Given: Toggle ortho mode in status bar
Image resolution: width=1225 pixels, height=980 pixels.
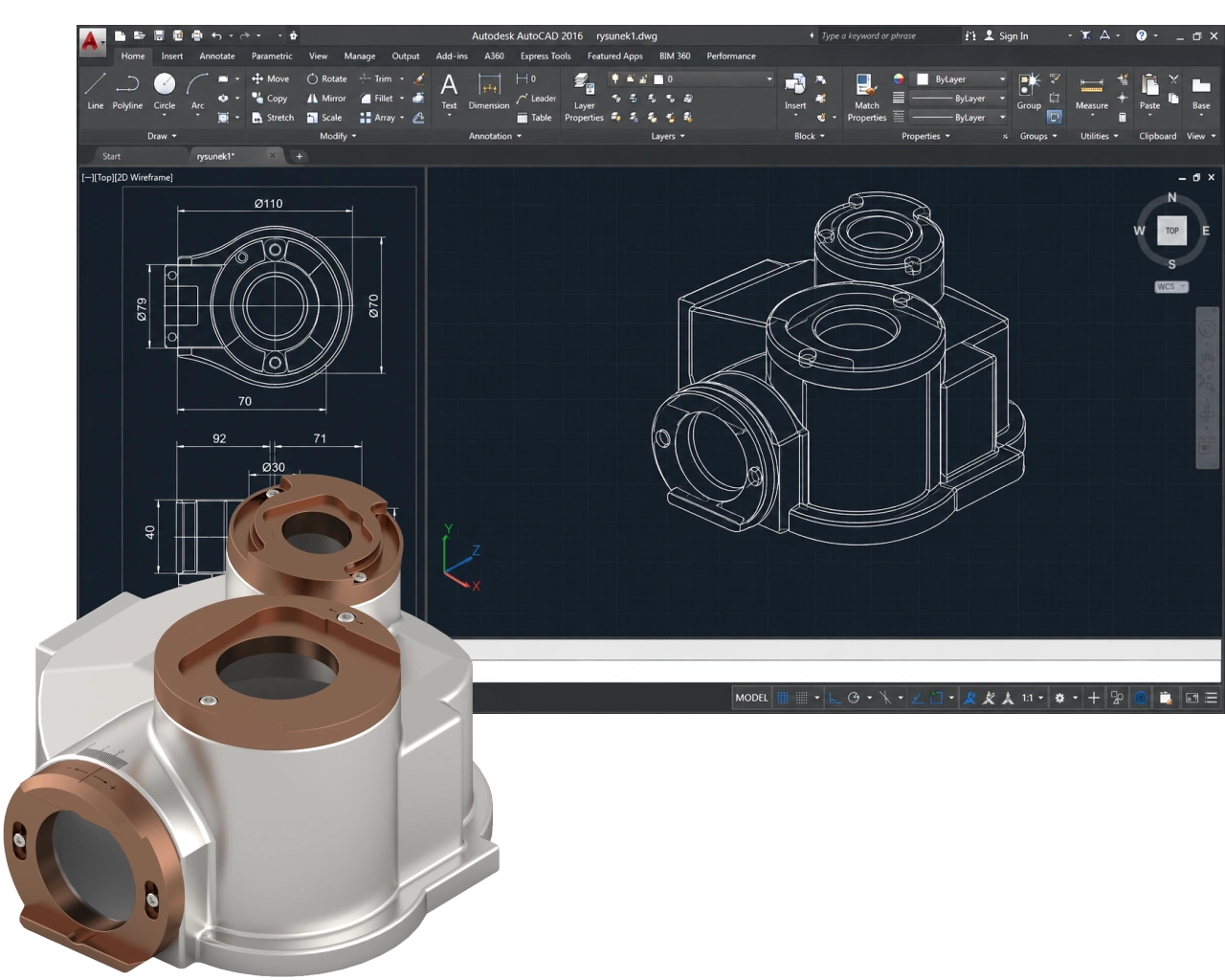Looking at the screenshot, I should [x=835, y=698].
